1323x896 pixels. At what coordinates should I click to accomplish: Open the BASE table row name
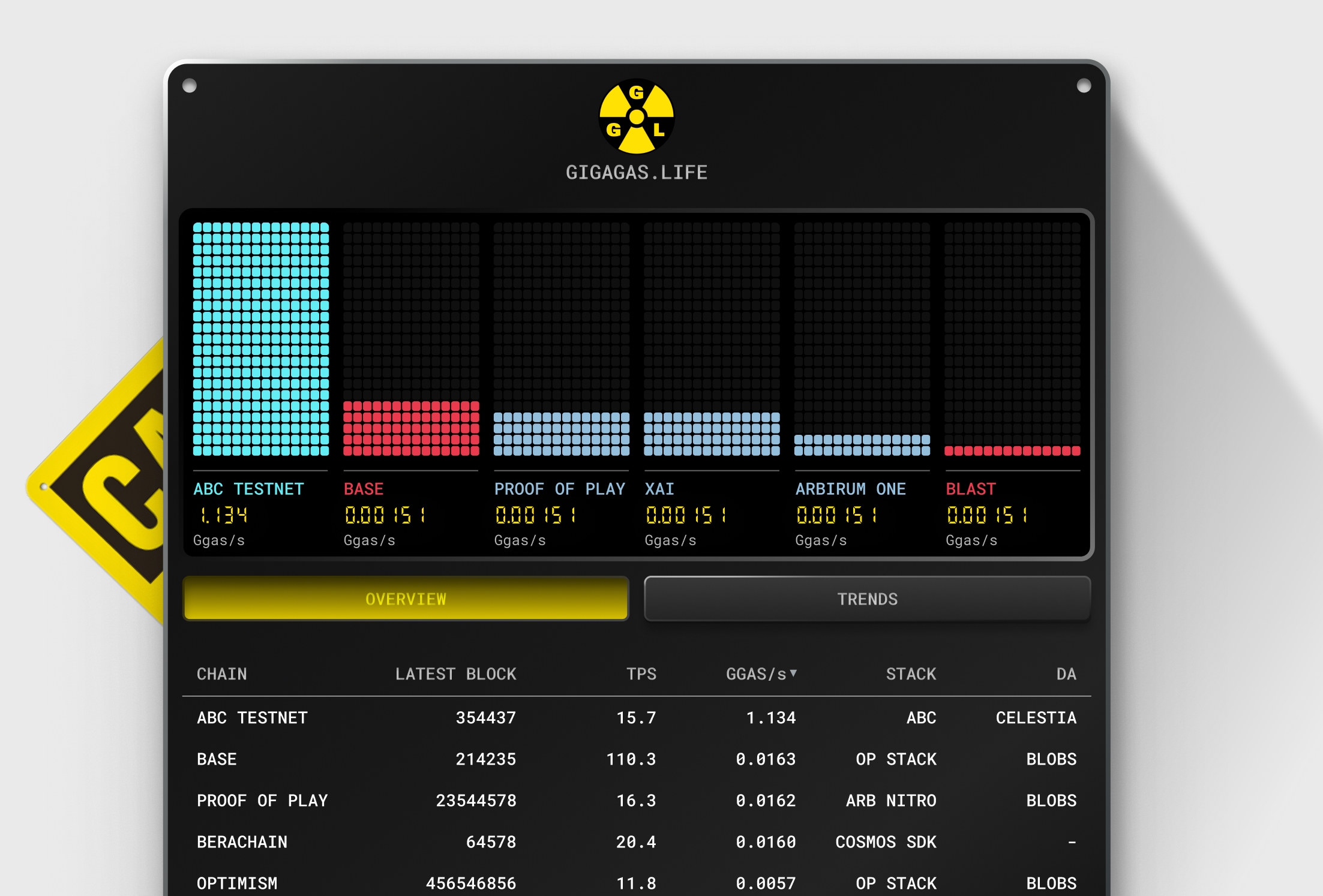click(x=217, y=759)
